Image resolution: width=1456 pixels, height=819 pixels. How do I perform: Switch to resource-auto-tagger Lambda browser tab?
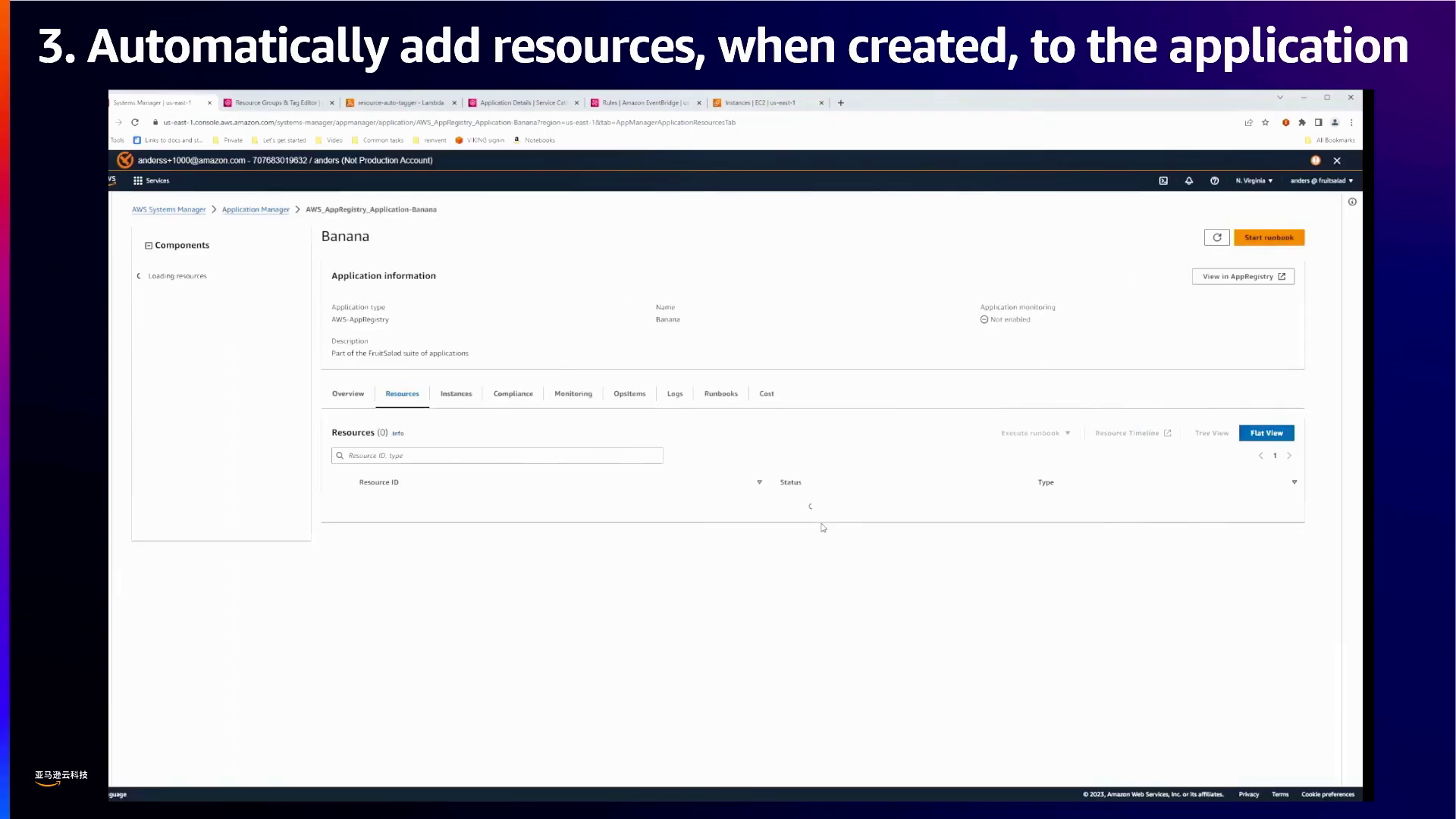point(400,102)
